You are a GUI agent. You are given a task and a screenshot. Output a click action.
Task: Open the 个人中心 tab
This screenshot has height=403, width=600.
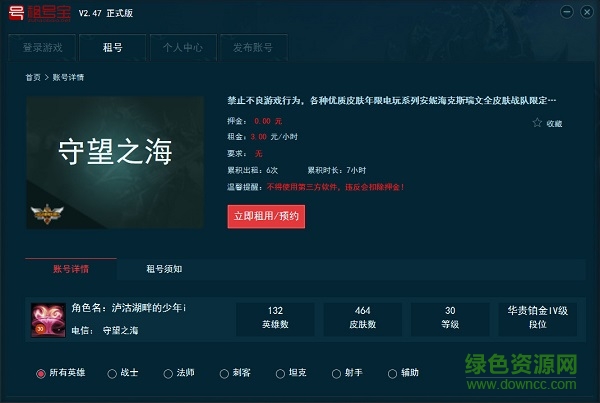[x=183, y=47]
